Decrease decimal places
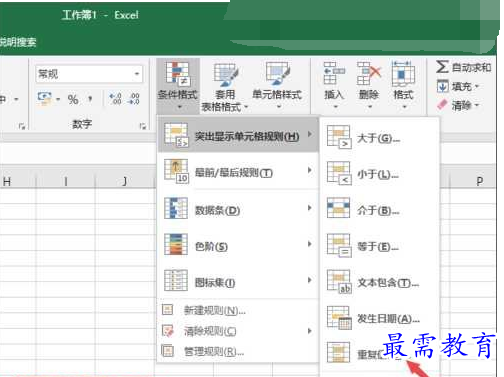 (134, 99)
